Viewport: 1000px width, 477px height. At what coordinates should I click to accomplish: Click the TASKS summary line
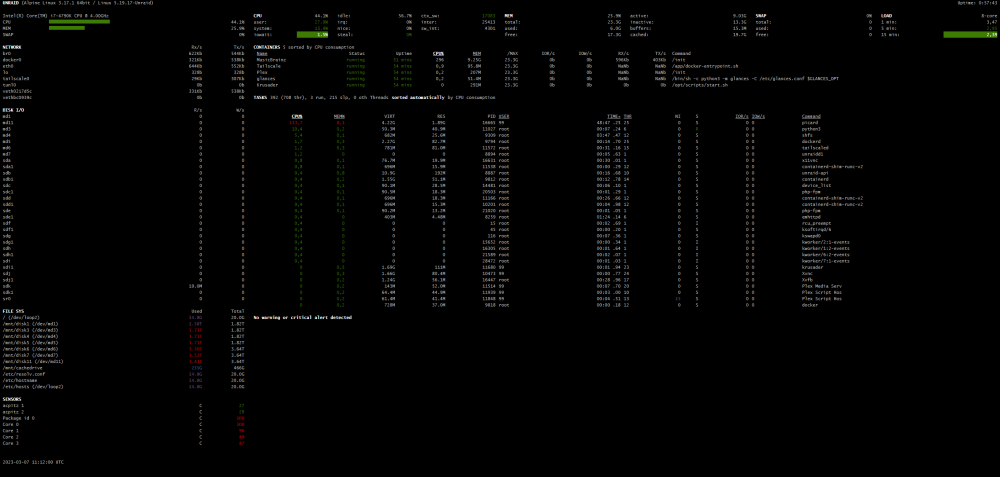pyautogui.click(x=374, y=98)
